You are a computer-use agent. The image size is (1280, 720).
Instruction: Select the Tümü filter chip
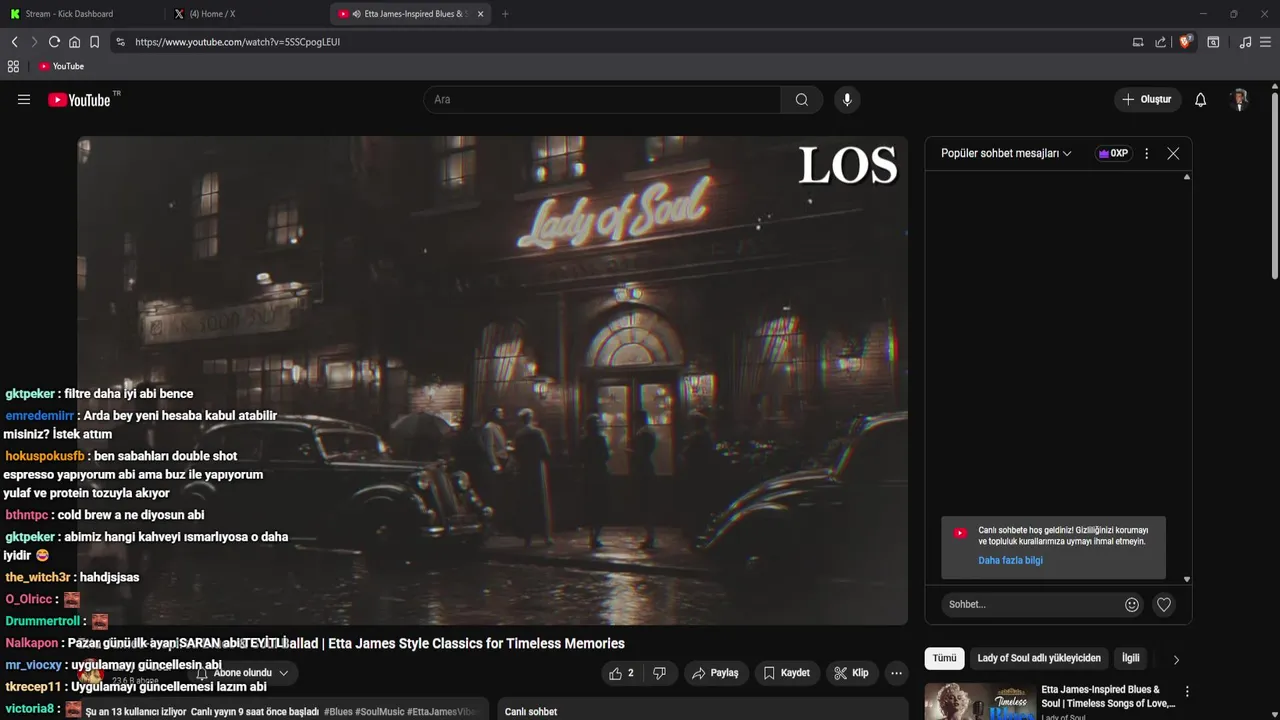click(944, 658)
